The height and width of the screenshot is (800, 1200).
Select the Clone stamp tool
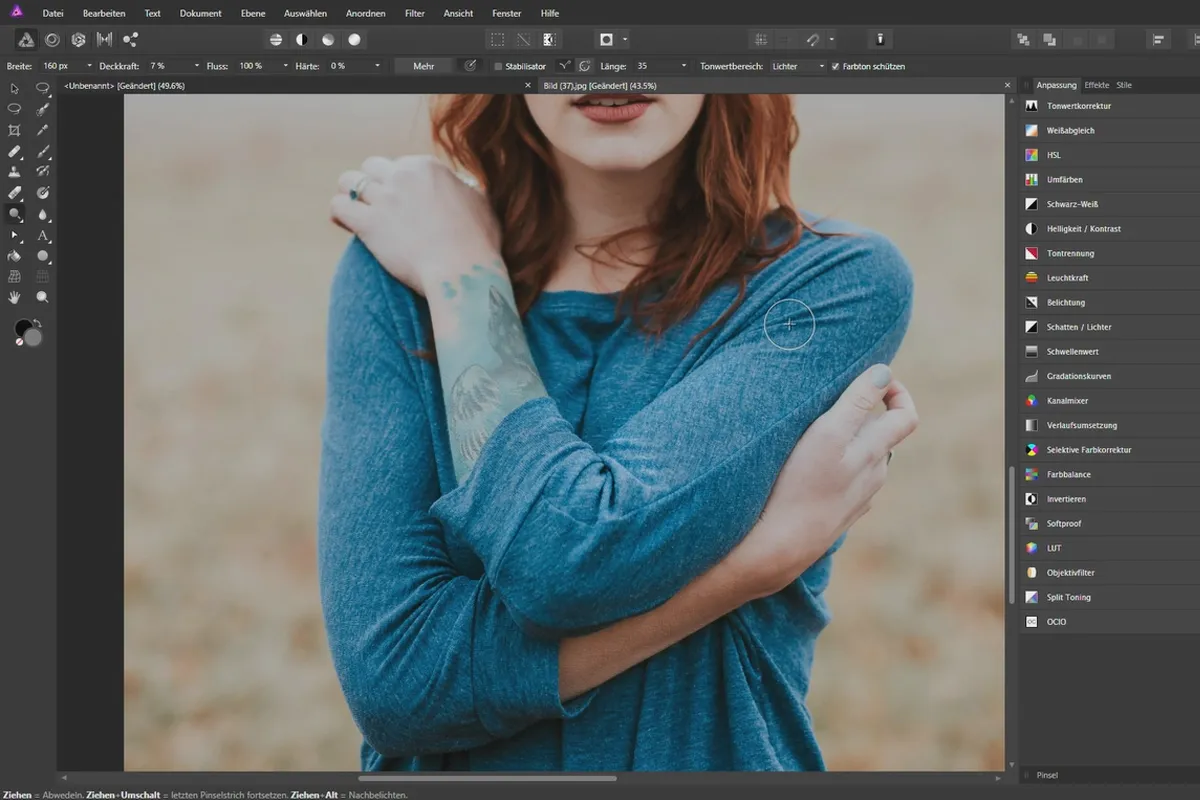point(15,172)
